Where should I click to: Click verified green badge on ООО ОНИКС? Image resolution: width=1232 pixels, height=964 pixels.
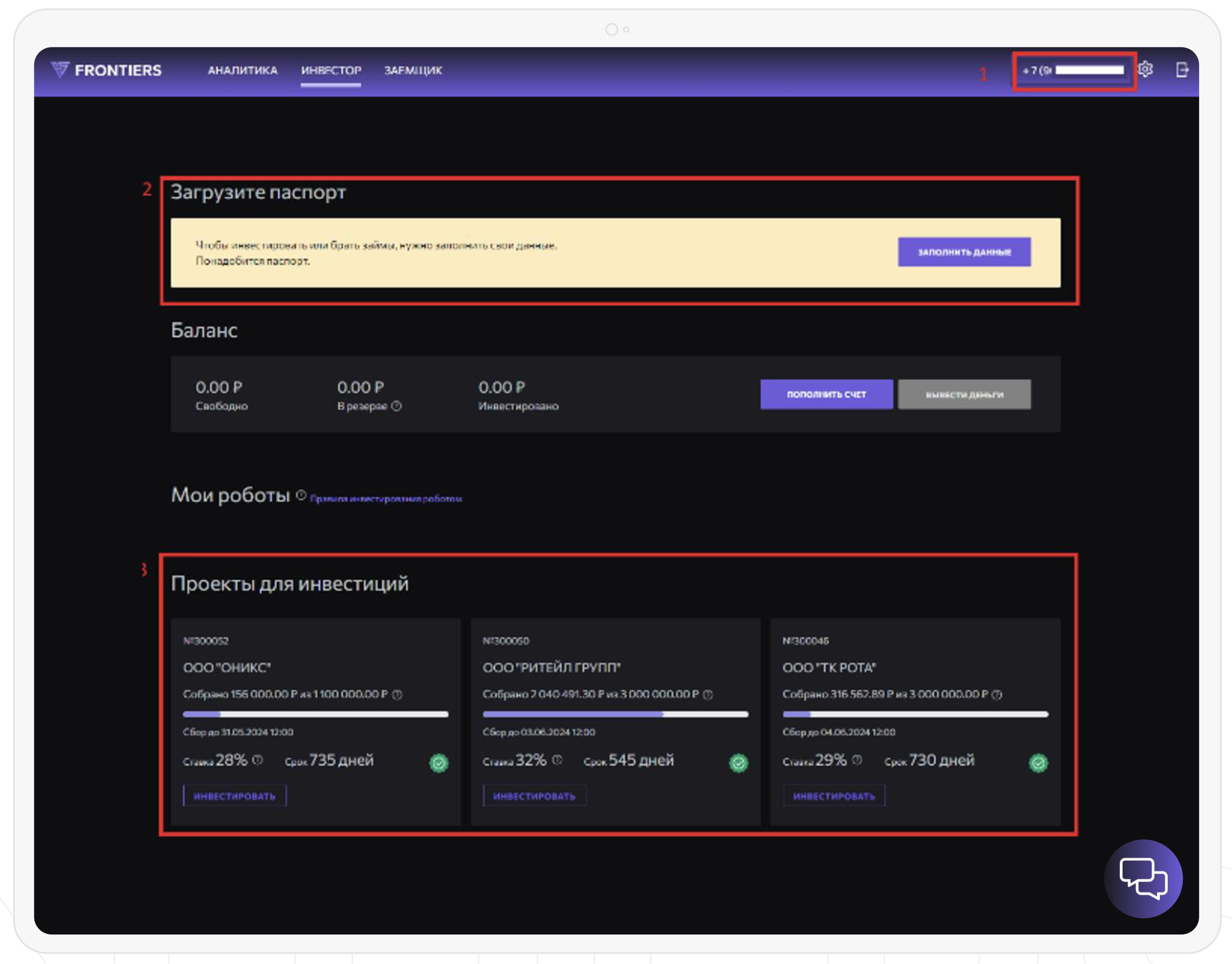click(438, 763)
